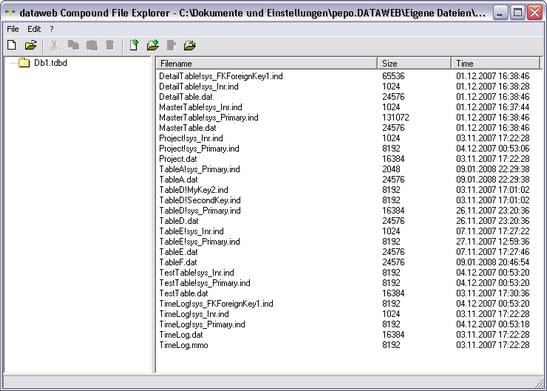The image size is (547, 391).
Task: Select file Project!sys_Primary.ind
Action: (x=199, y=149)
